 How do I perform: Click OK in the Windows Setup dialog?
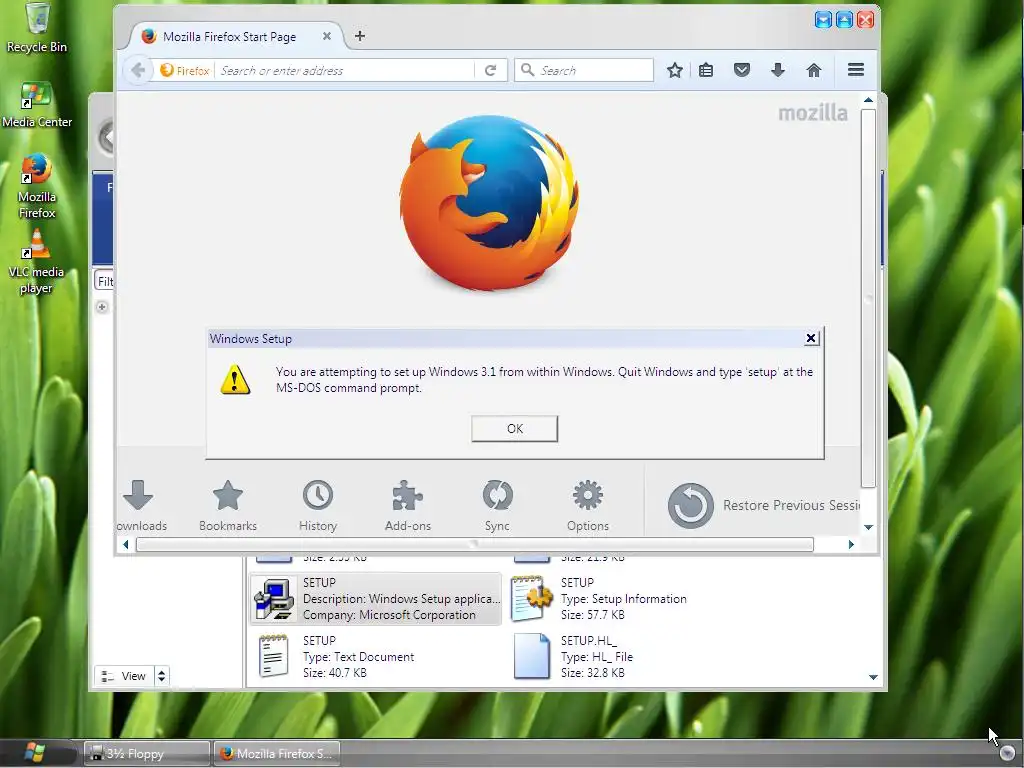[x=515, y=428]
